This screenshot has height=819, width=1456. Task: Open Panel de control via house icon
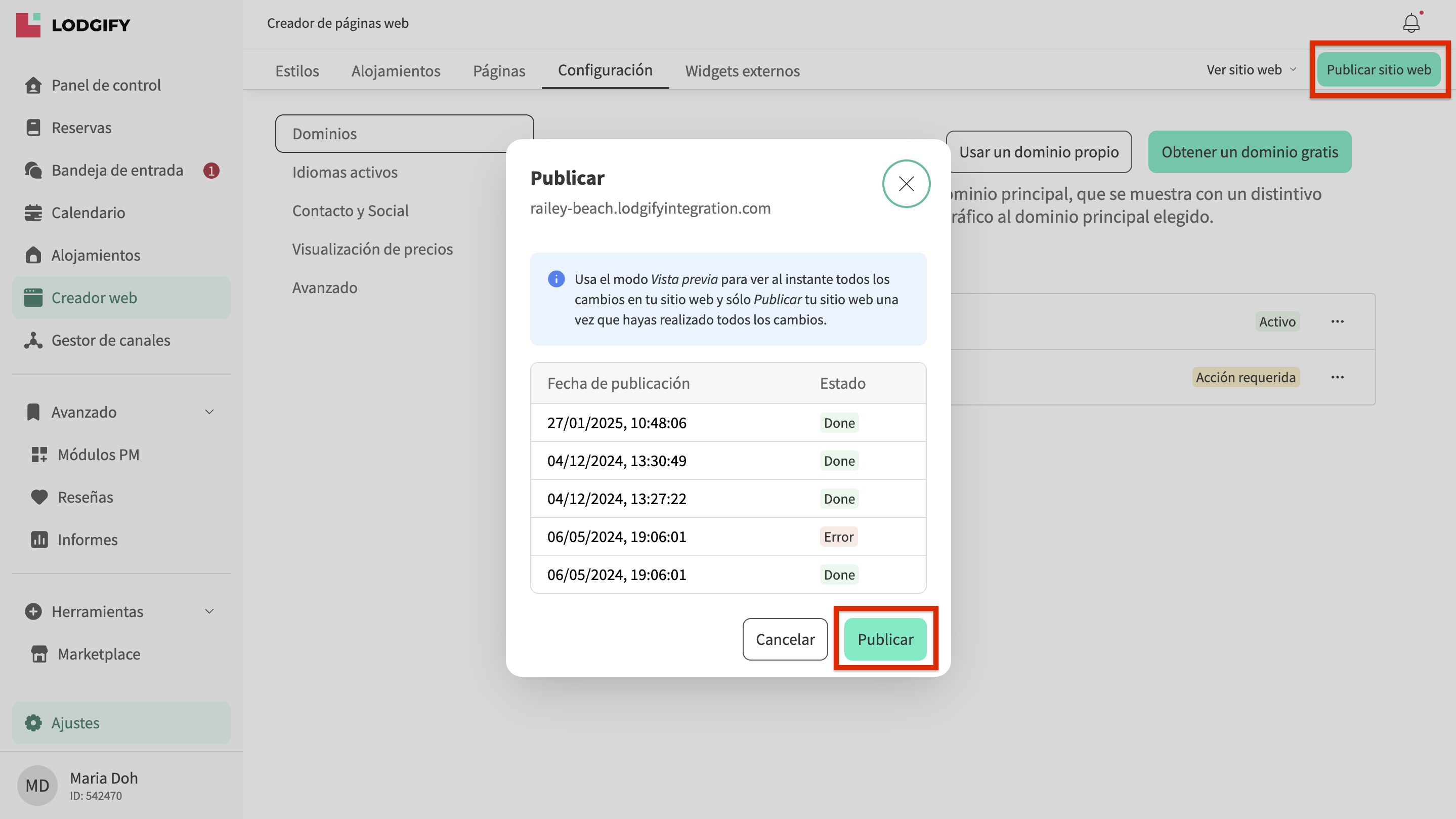(33, 85)
